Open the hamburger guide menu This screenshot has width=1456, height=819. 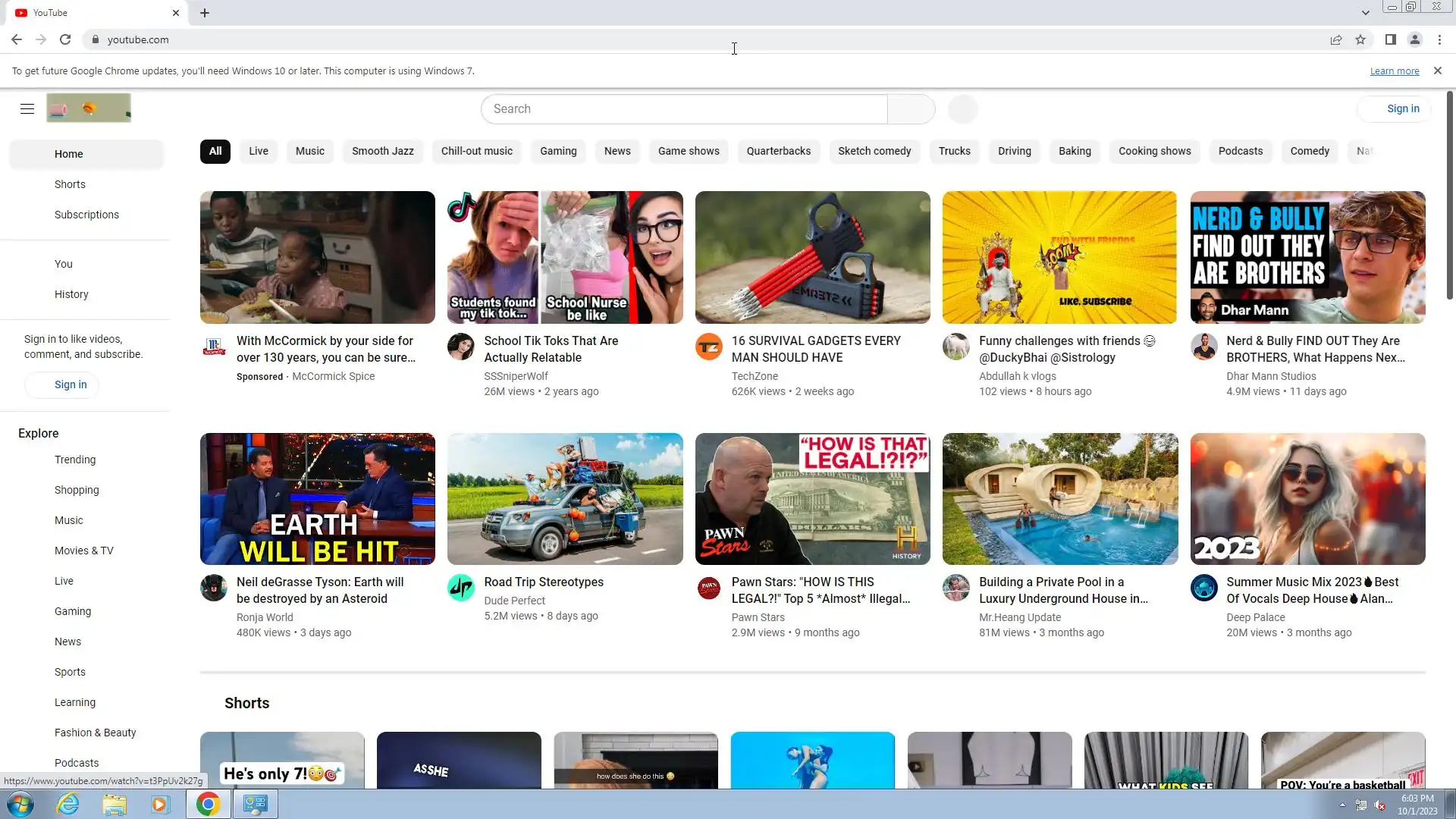(x=27, y=108)
